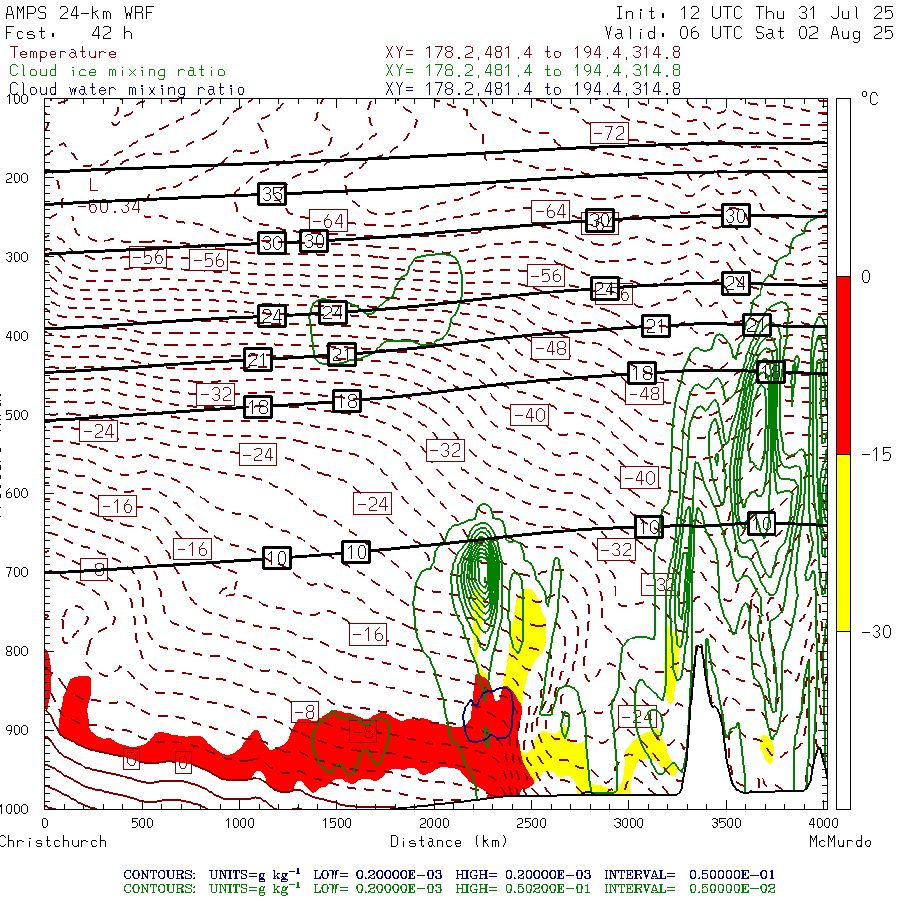Click the "Valid: 06 UTC Sat 02 Aug 25" line
Screen dimensions: 900x900
[x=749, y=33]
